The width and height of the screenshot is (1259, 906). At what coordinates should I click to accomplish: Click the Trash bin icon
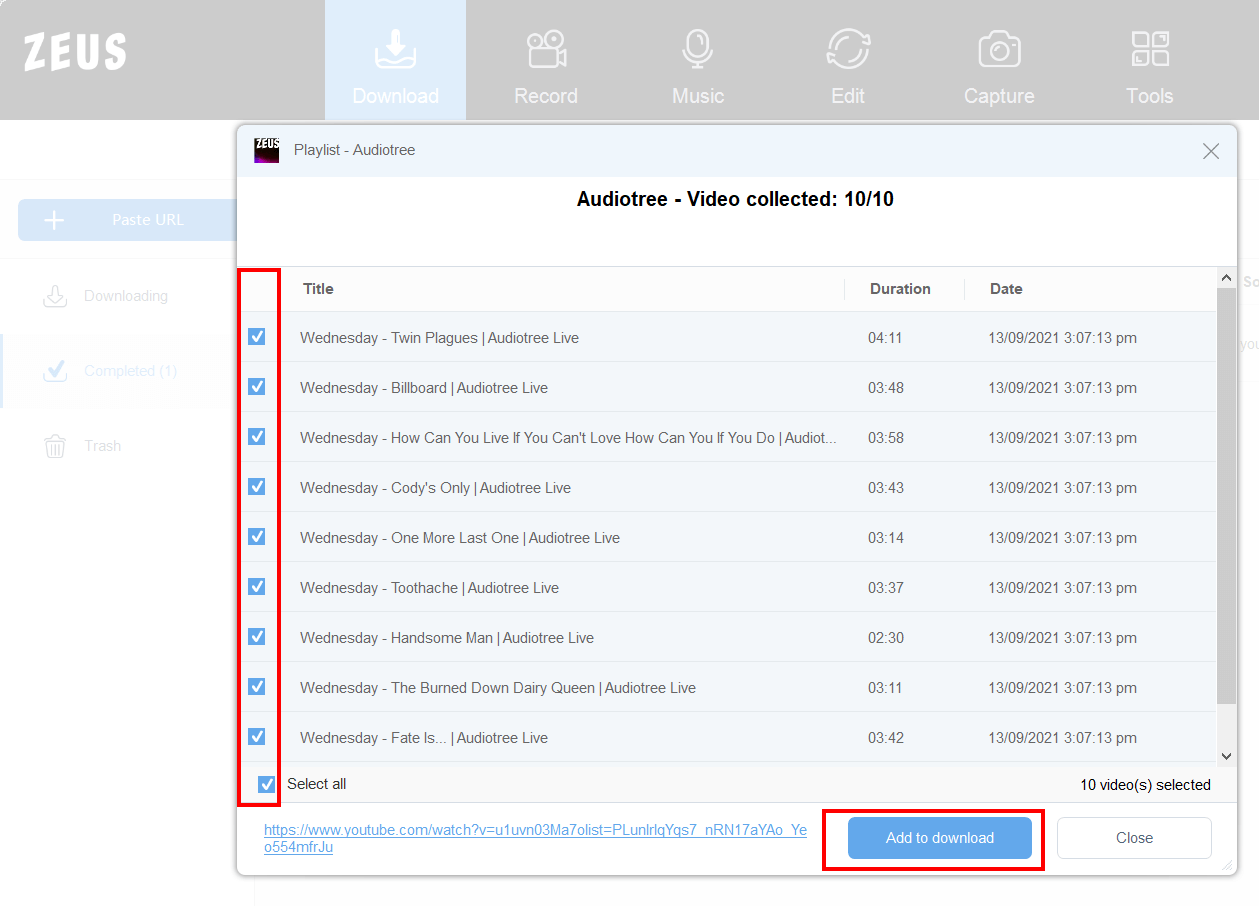55,446
